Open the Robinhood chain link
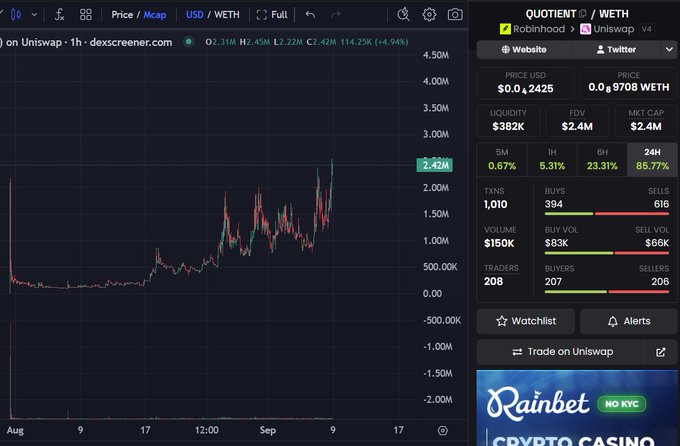The height and width of the screenshot is (446, 680). [533, 29]
